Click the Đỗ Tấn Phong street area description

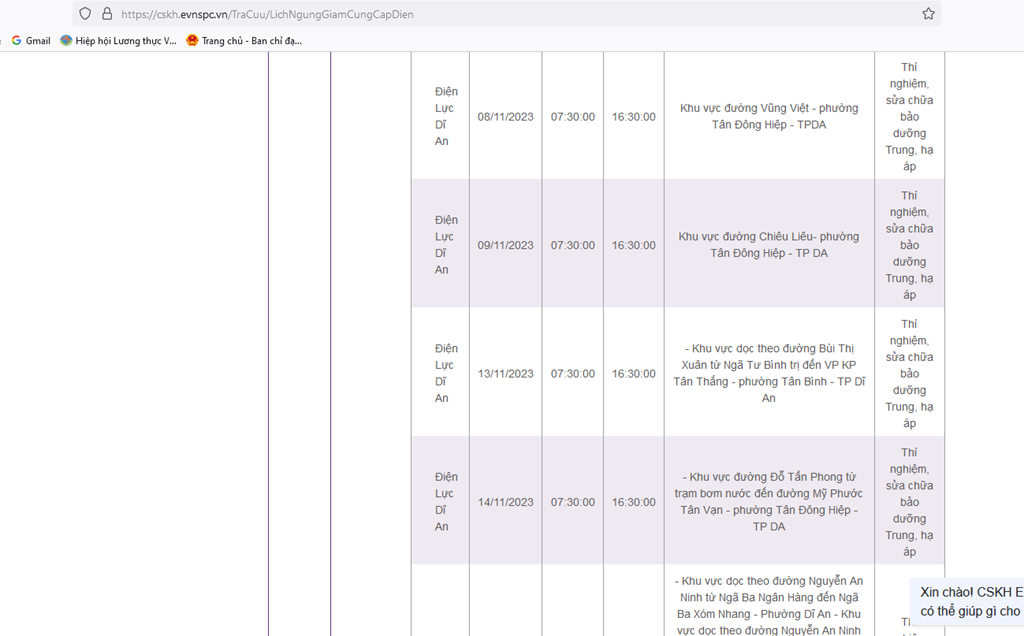(x=768, y=502)
